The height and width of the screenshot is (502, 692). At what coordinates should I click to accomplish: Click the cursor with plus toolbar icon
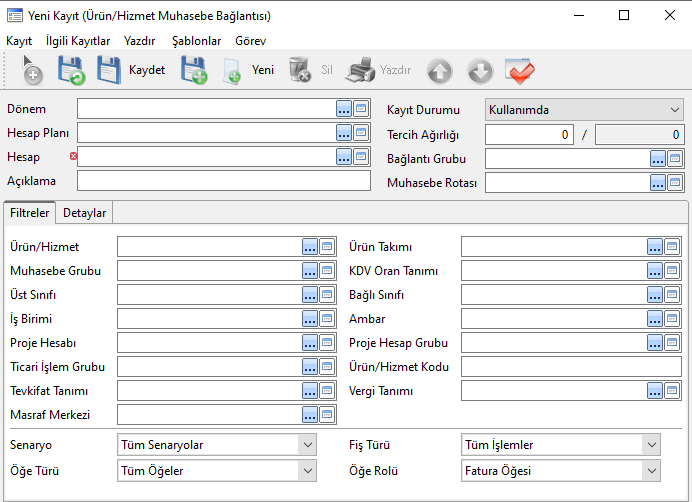(31, 70)
